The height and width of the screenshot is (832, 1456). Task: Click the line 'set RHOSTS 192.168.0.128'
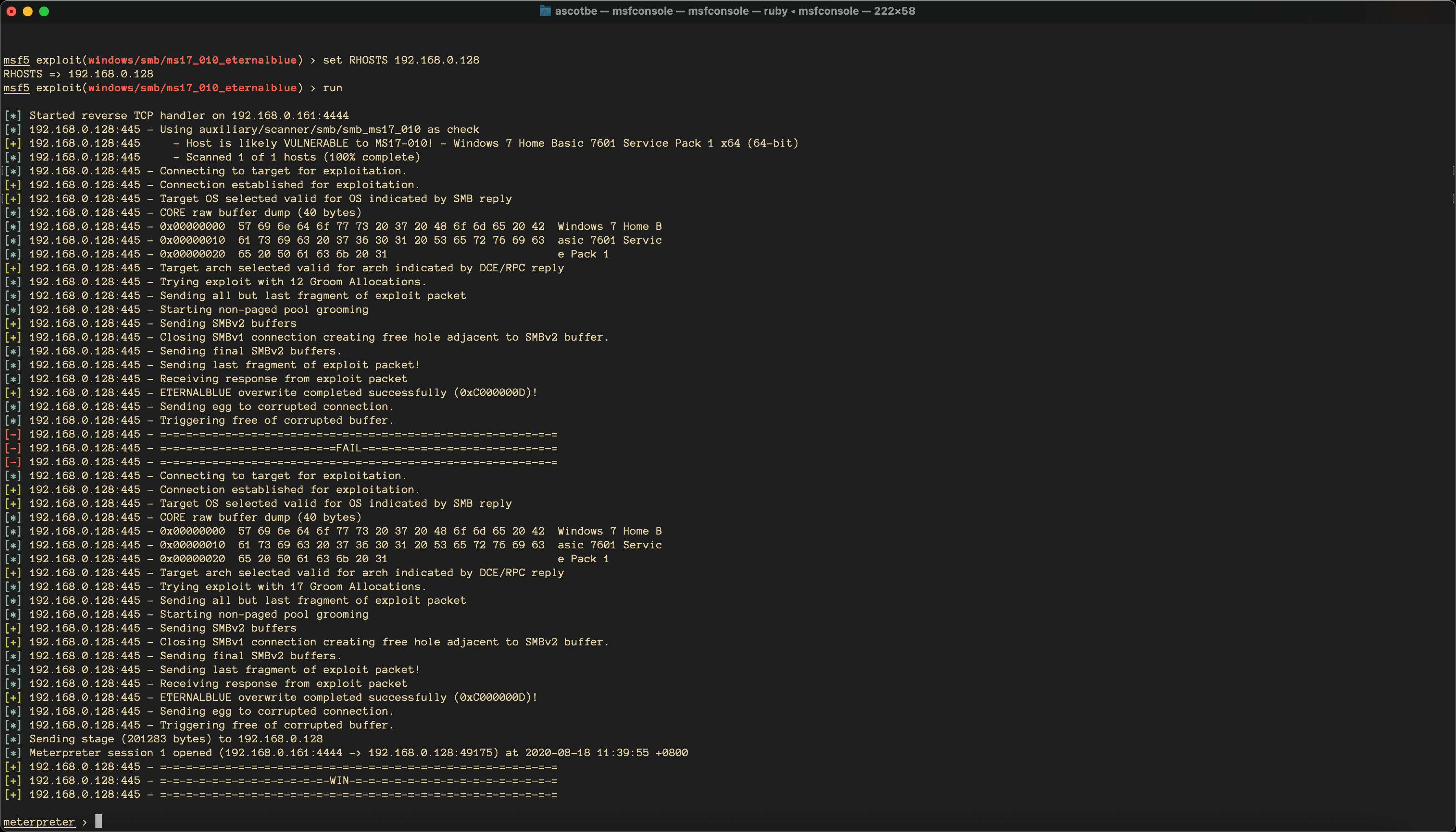(x=401, y=60)
